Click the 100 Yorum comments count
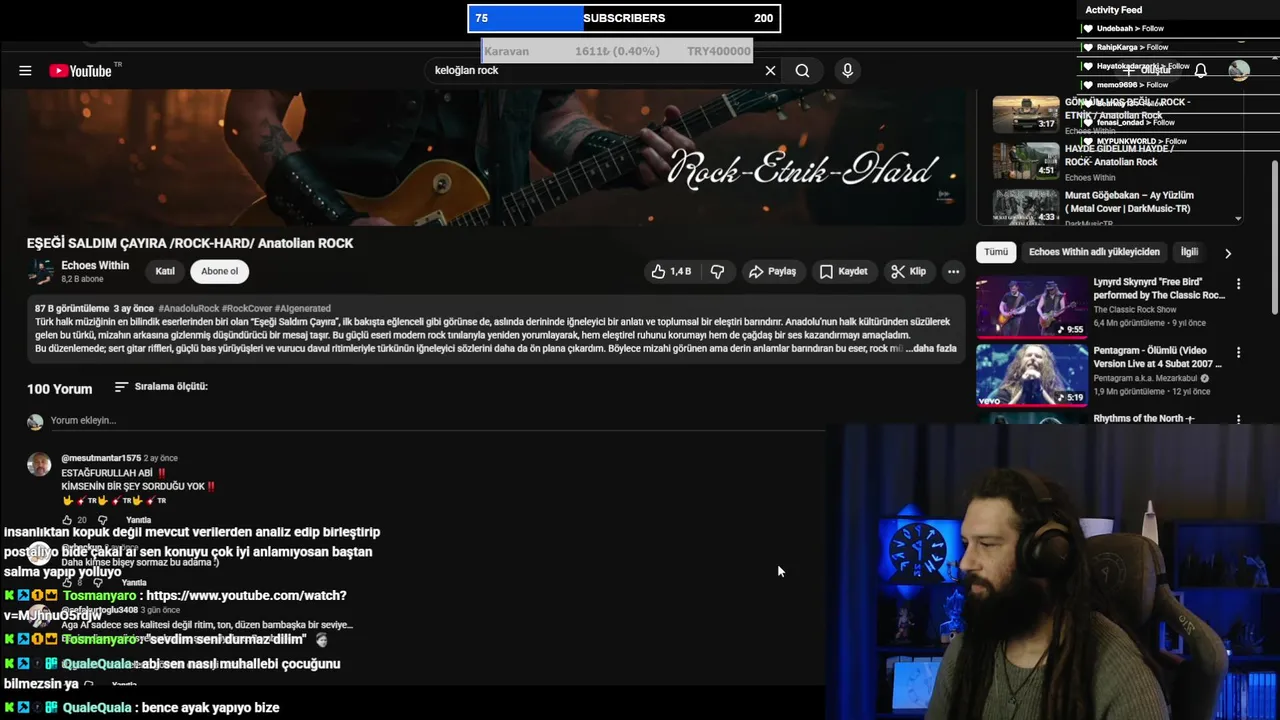1280x720 pixels. (59, 389)
